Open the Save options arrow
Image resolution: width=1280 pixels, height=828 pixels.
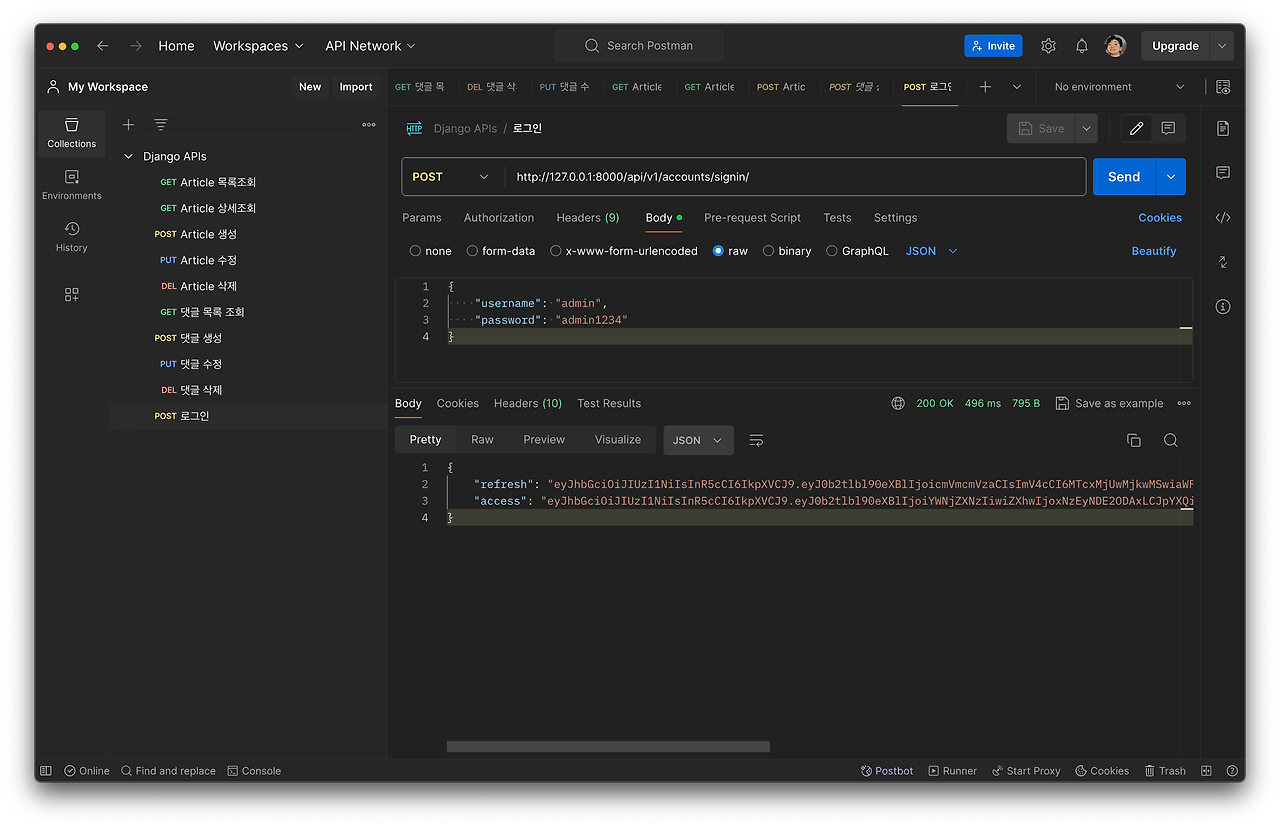tap(1086, 128)
